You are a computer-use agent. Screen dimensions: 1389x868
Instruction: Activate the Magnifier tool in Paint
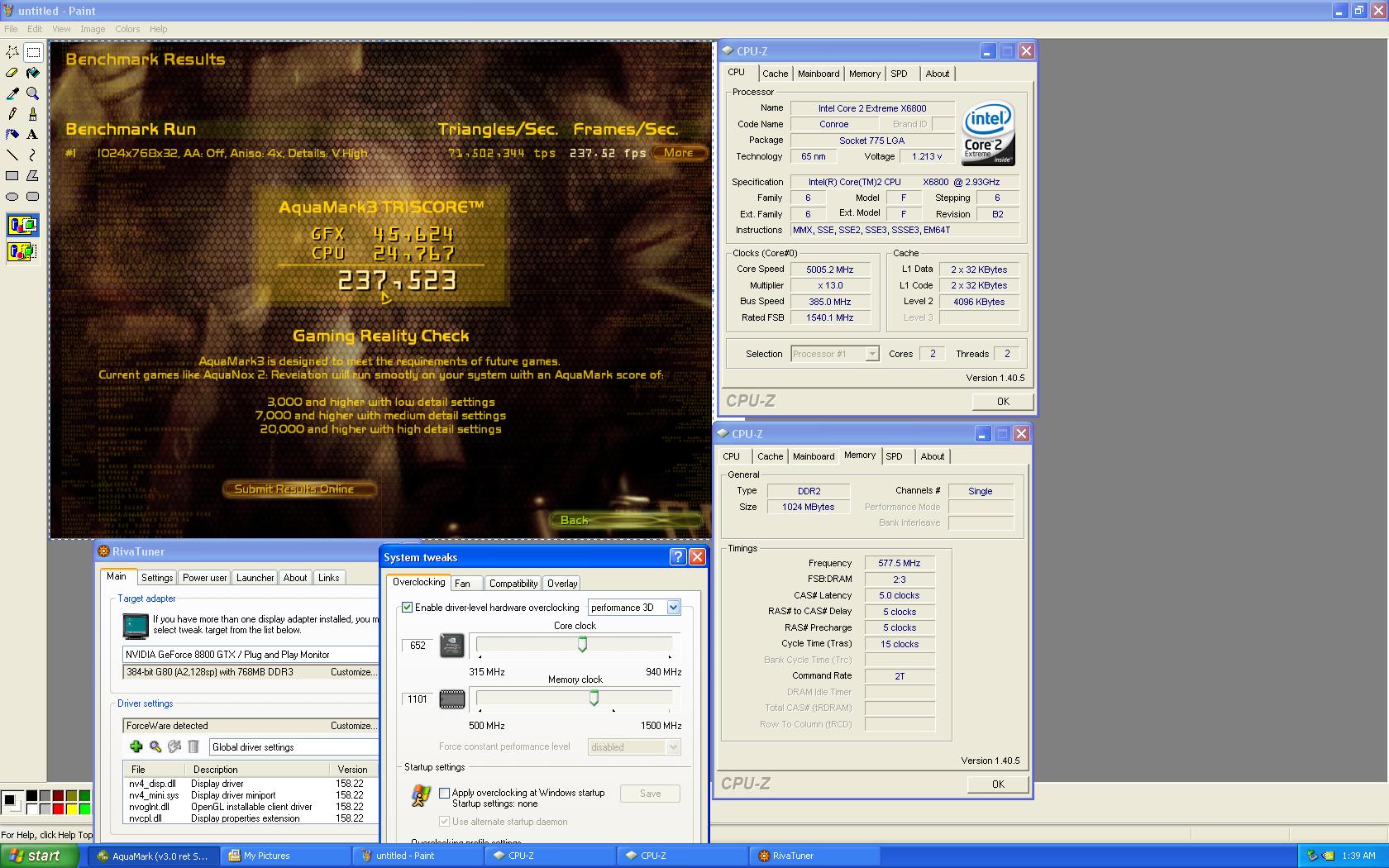33,93
